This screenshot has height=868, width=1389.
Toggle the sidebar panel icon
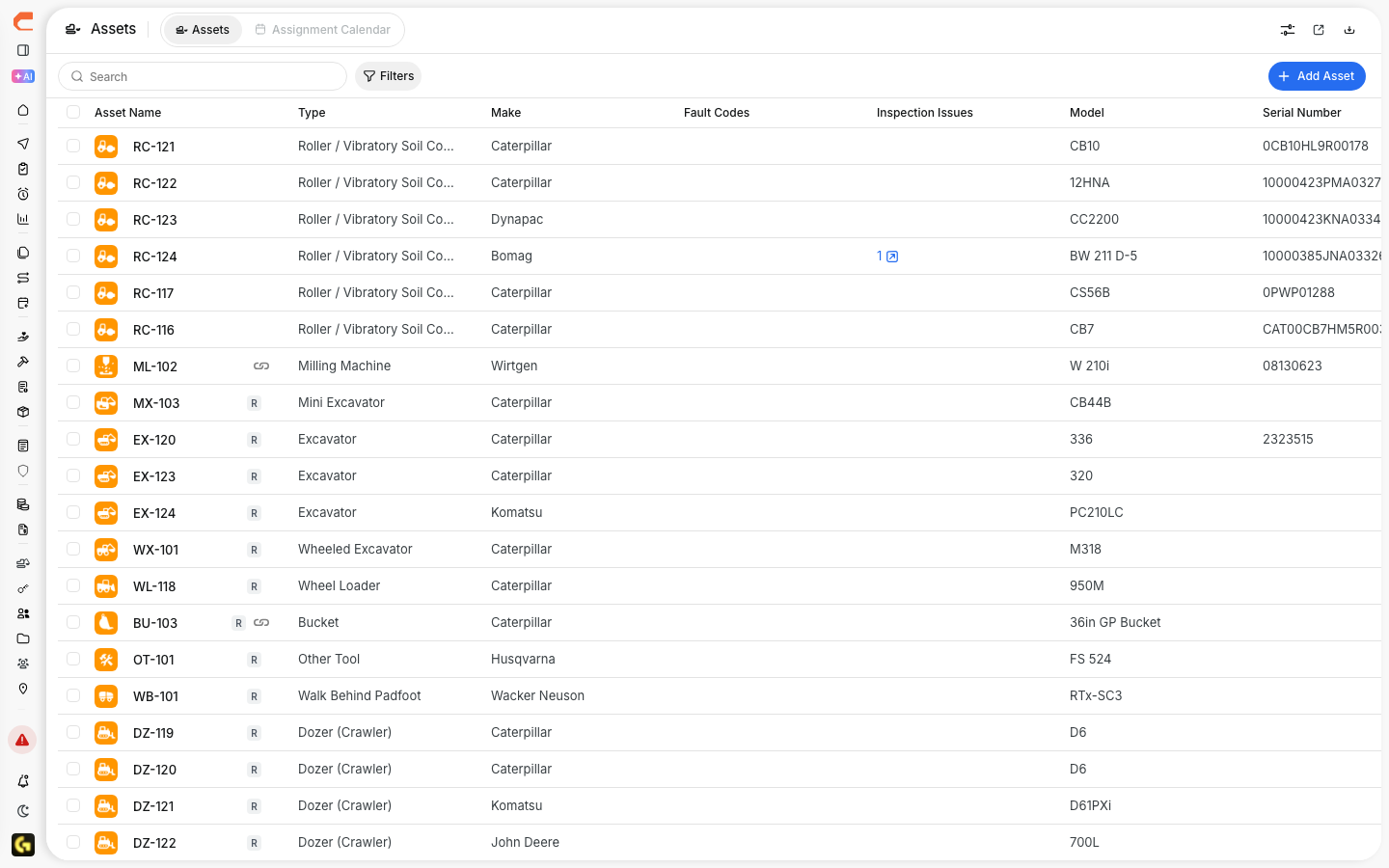(x=23, y=50)
